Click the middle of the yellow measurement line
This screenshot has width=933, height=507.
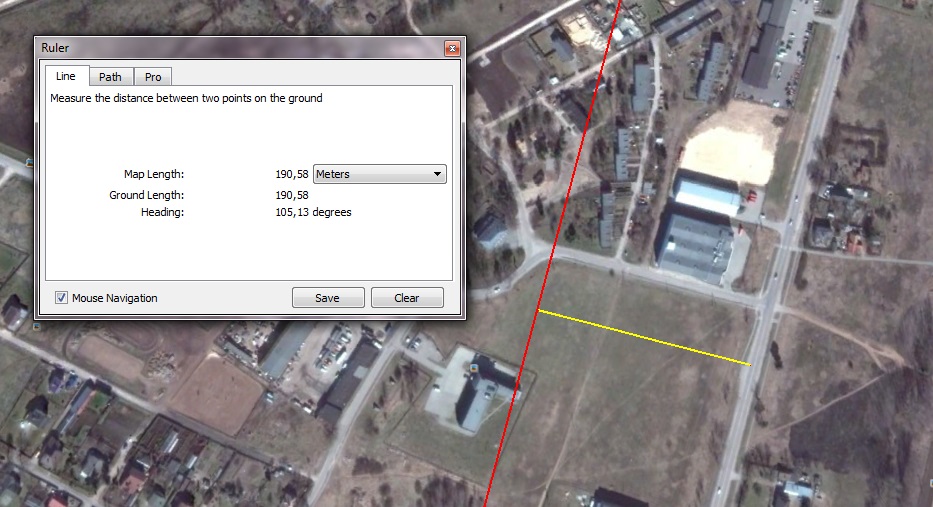pos(644,337)
